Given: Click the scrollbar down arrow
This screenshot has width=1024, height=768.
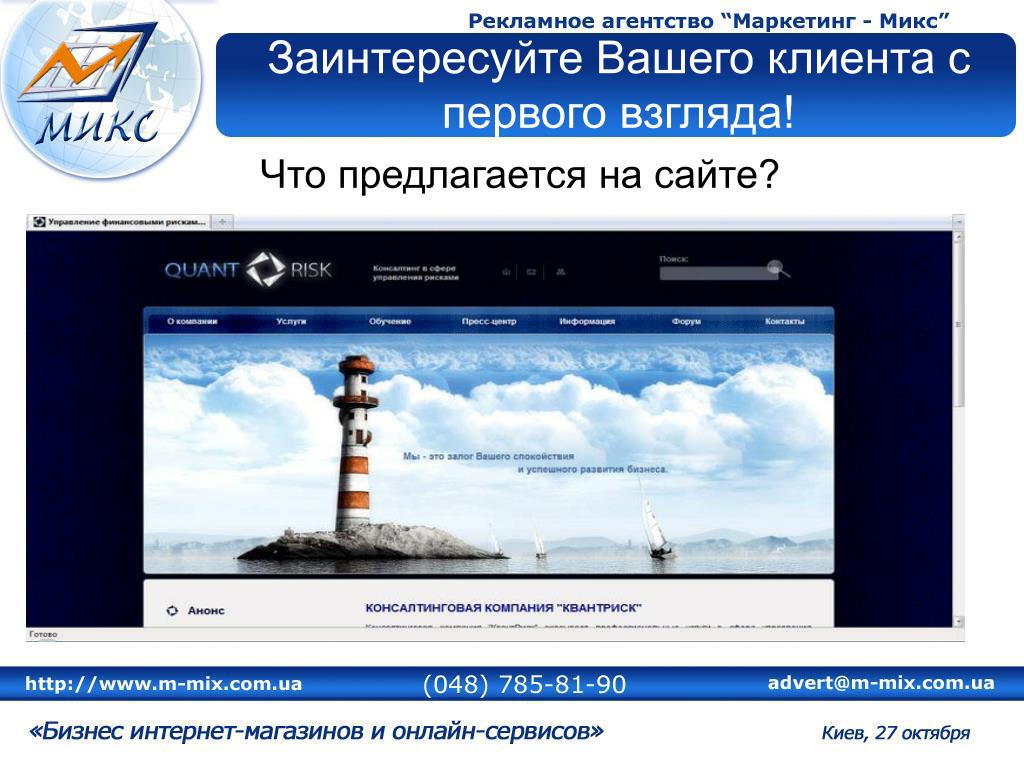Looking at the screenshot, I should click(959, 622).
